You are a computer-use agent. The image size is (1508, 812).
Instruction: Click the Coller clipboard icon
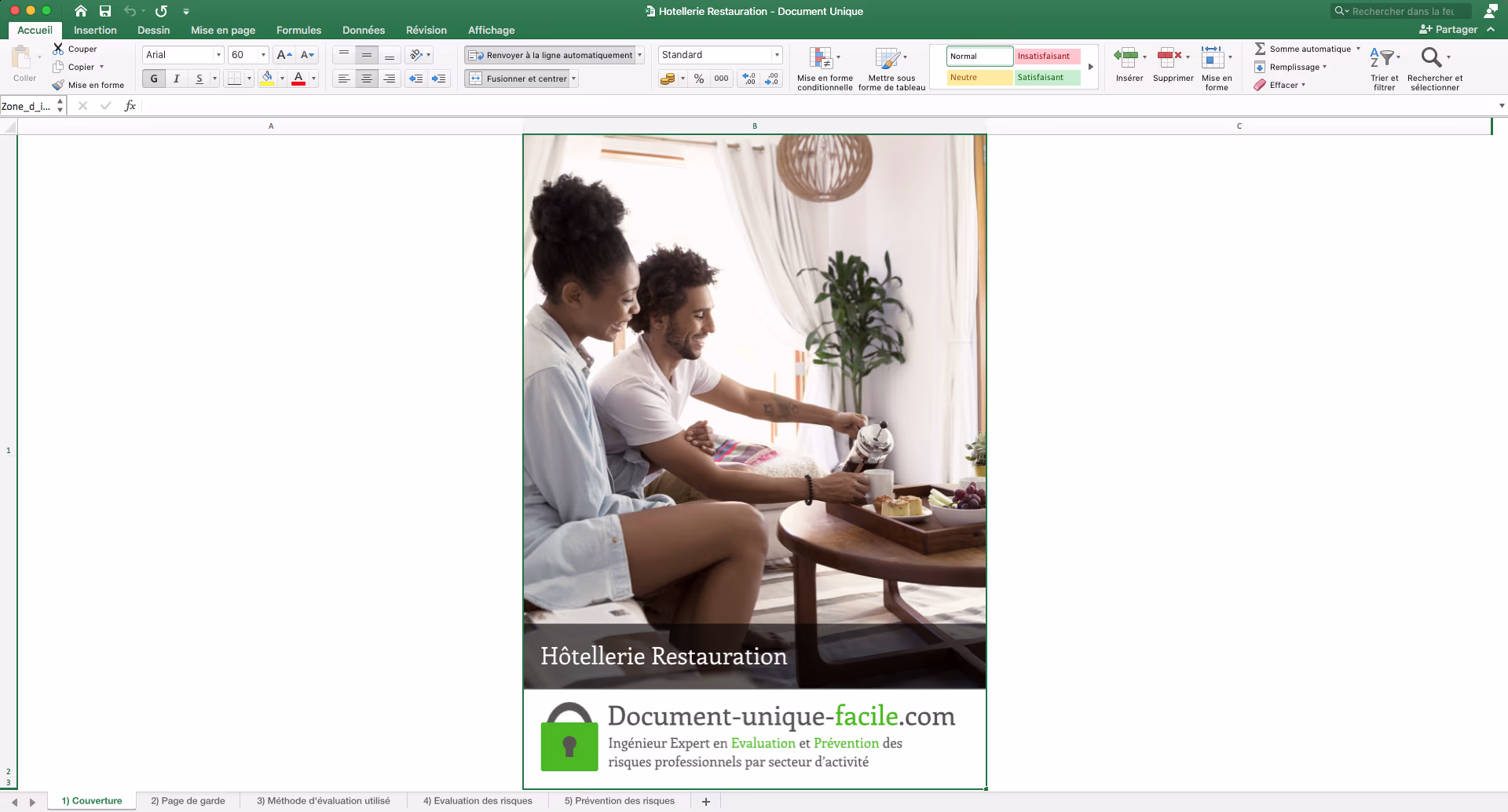22,57
